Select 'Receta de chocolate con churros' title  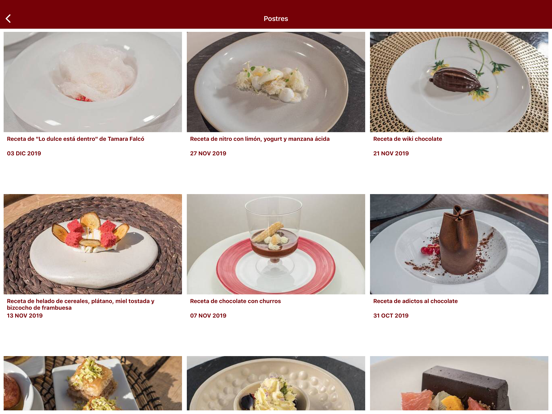tap(236, 301)
